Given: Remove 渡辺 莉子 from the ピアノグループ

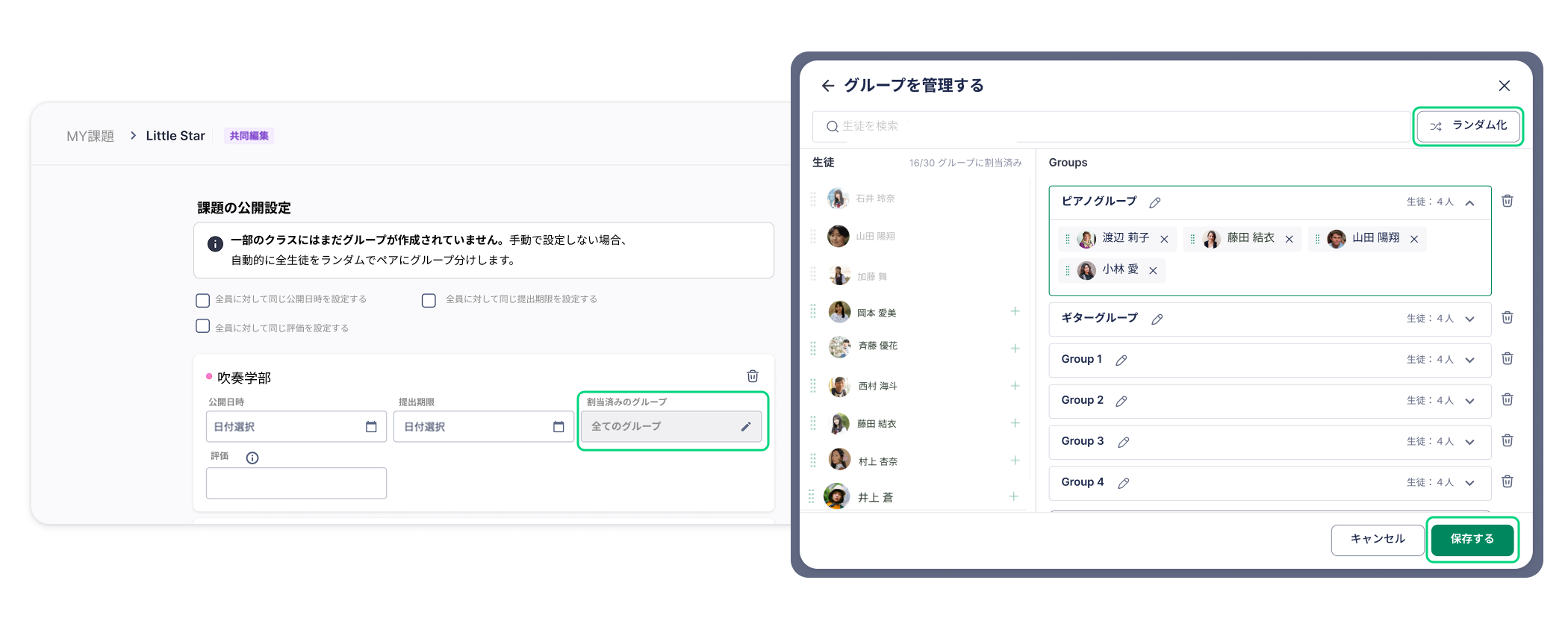Looking at the screenshot, I should 1164,239.
